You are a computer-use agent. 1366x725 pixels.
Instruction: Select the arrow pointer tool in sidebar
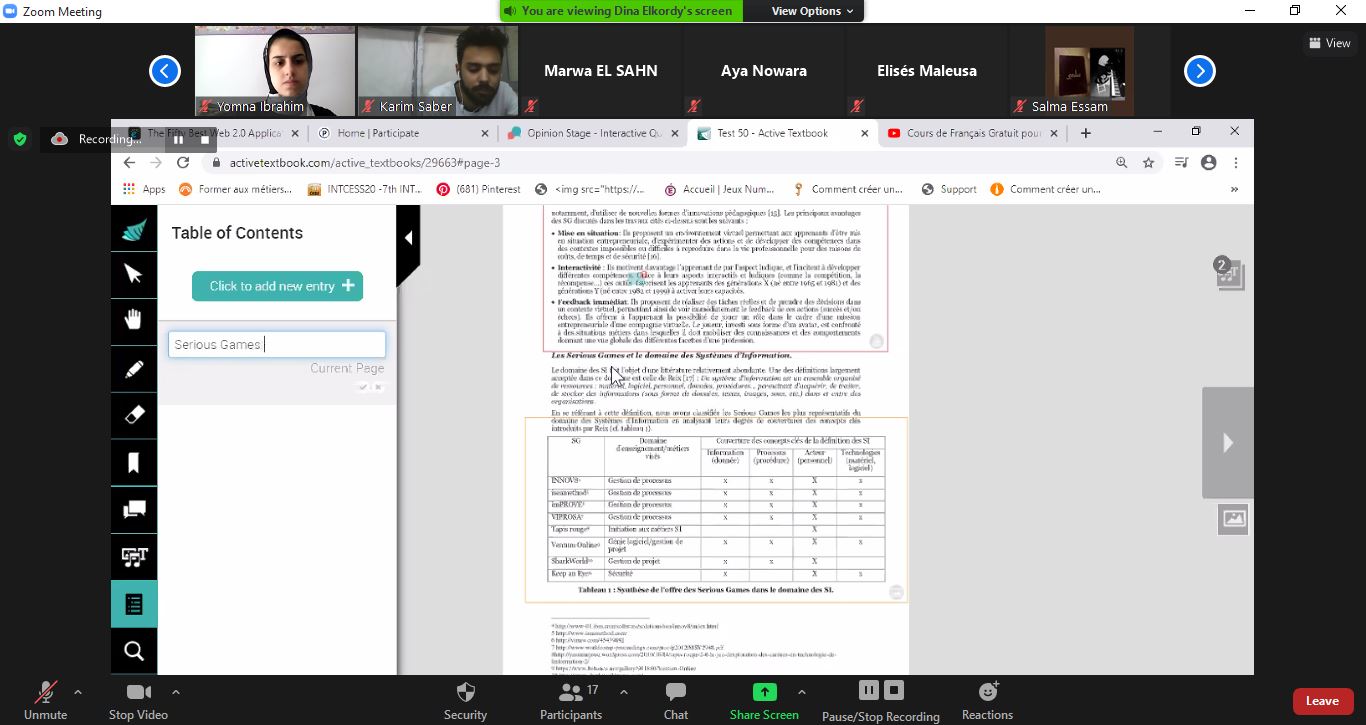(133, 275)
